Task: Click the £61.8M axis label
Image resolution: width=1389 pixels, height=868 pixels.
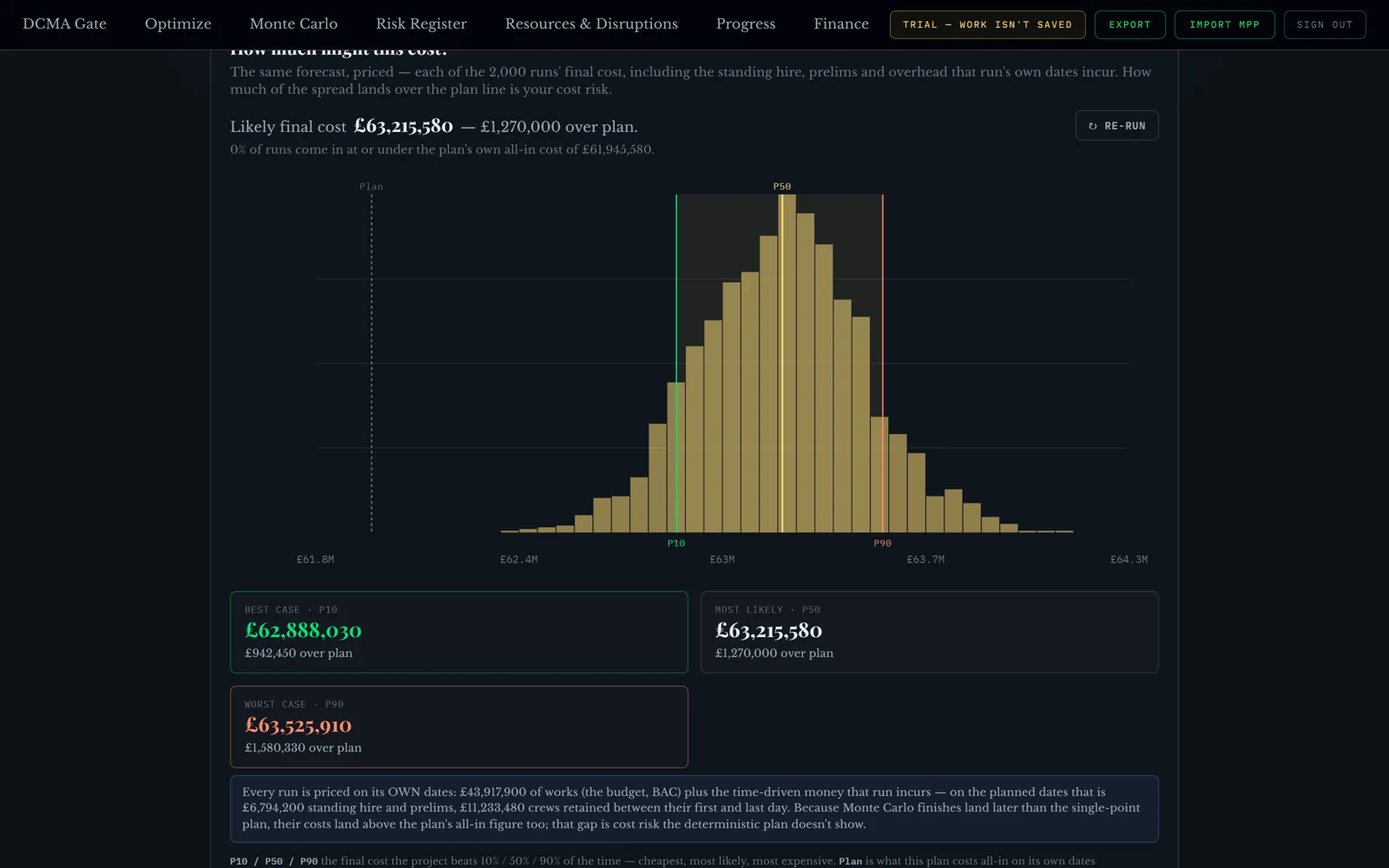Action: (x=315, y=560)
